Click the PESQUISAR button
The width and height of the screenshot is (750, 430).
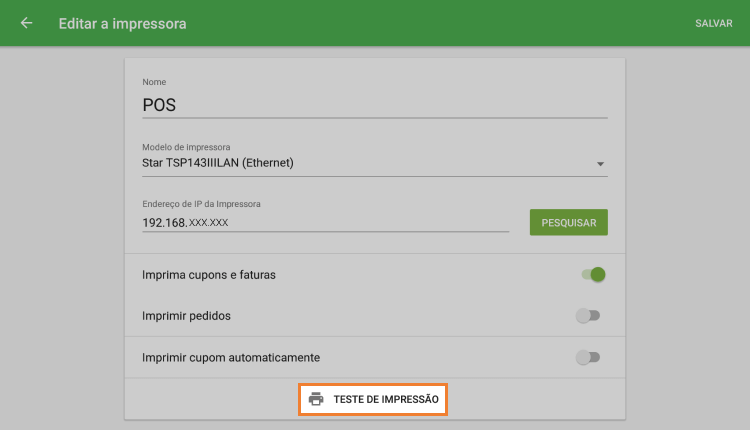(x=568, y=222)
